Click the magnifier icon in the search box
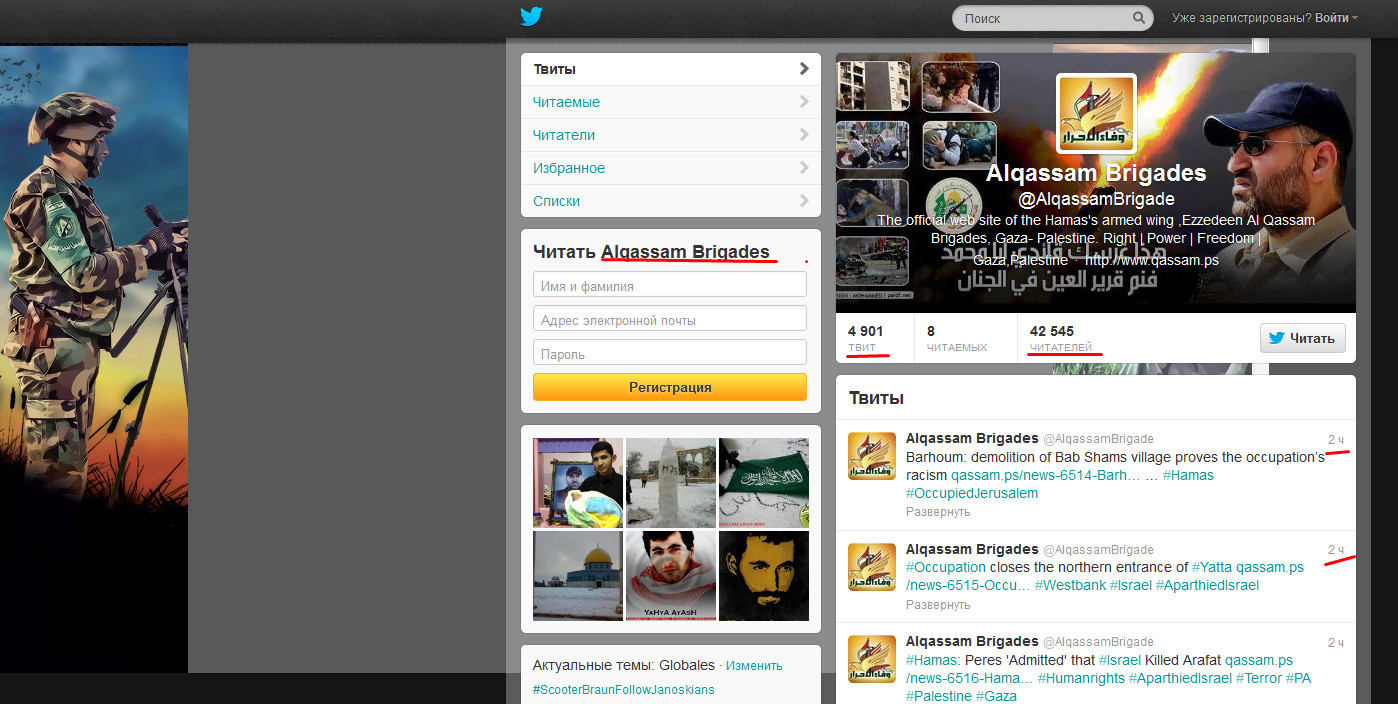The height and width of the screenshot is (704, 1398). [1138, 18]
